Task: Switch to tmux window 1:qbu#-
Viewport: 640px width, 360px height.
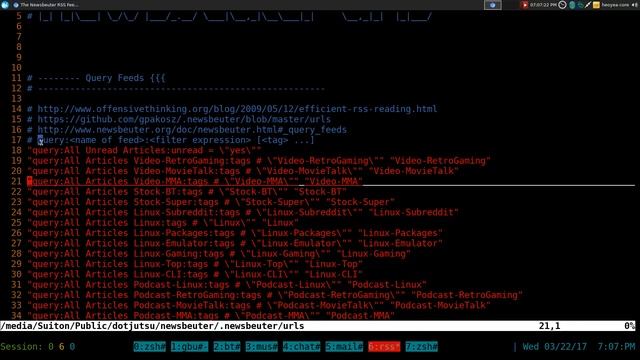Action: [189, 347]
